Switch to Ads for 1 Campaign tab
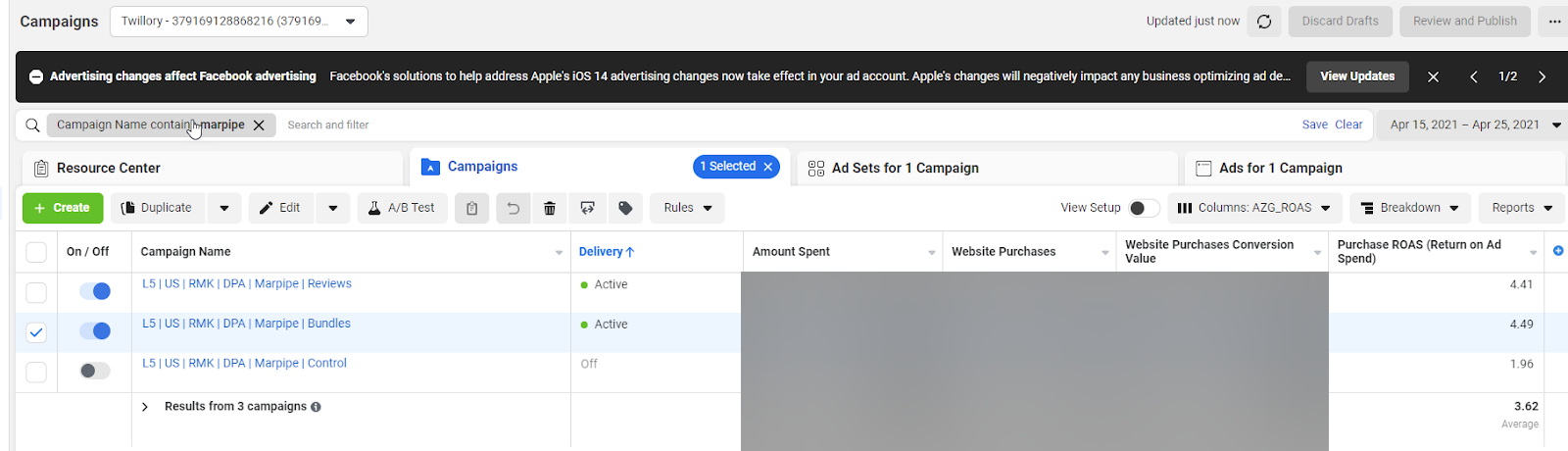The height and width of the screenshot is (451, 1568). pyautogui.click(x=1376, y=168)
